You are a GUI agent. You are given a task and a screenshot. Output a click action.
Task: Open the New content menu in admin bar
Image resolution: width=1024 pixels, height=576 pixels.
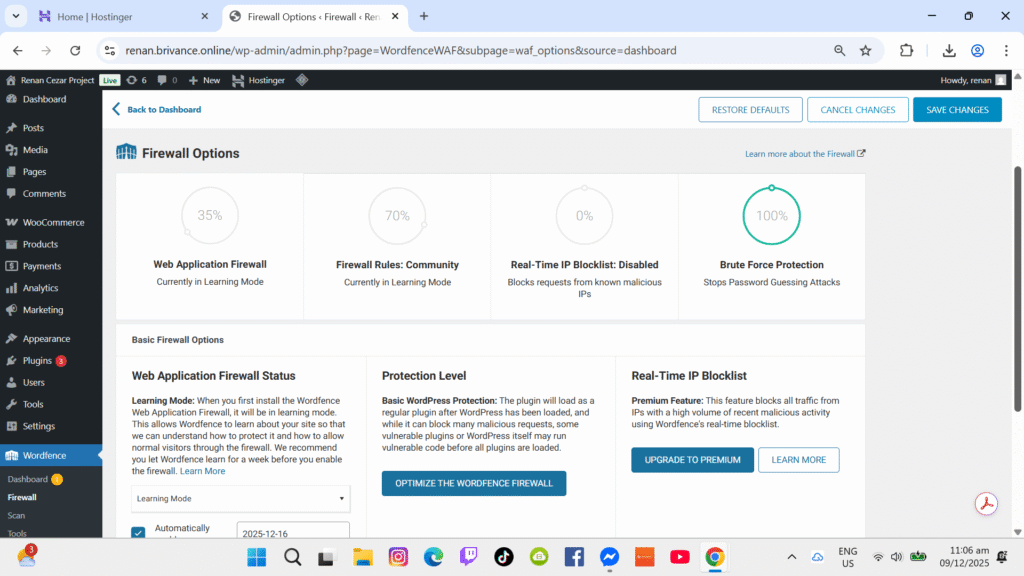(x=204, y=80)
